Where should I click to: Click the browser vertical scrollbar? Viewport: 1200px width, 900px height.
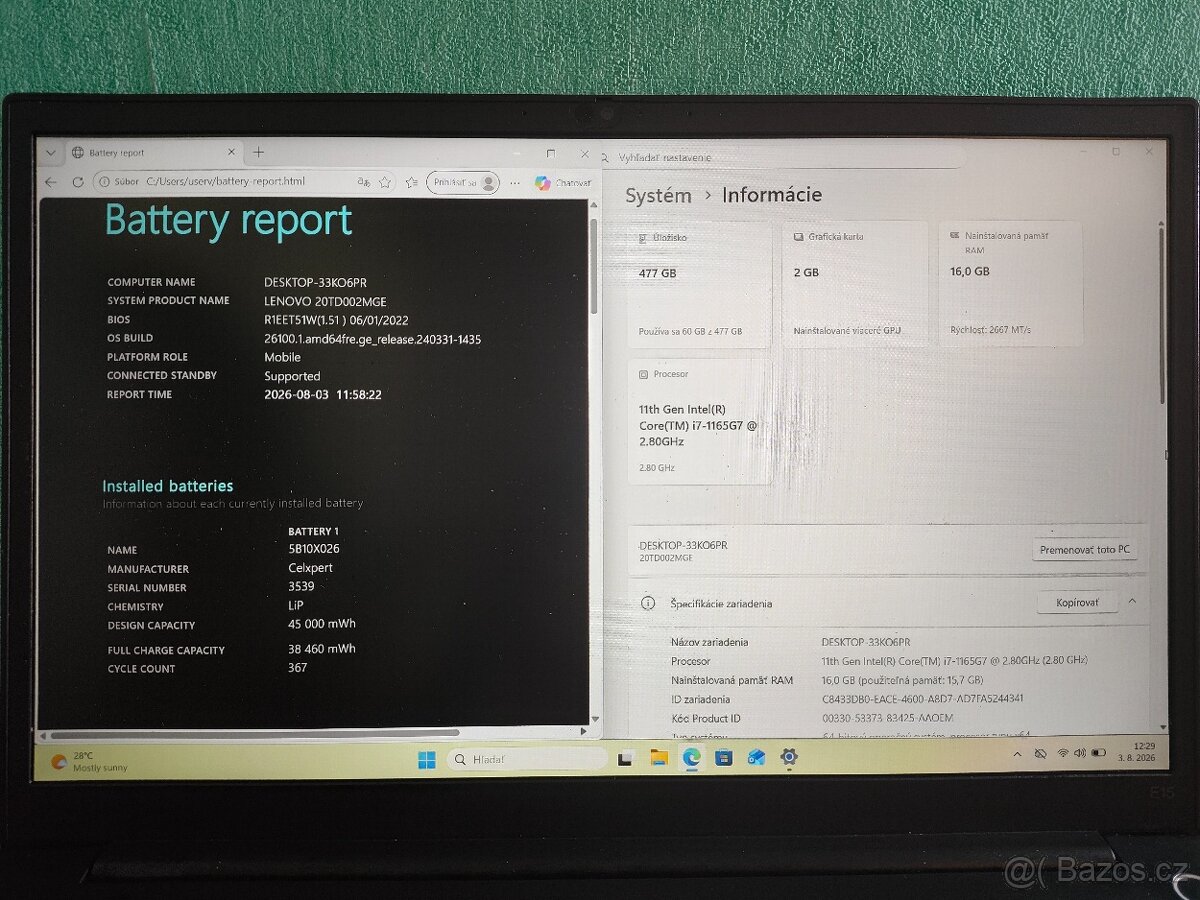point(594,265)
